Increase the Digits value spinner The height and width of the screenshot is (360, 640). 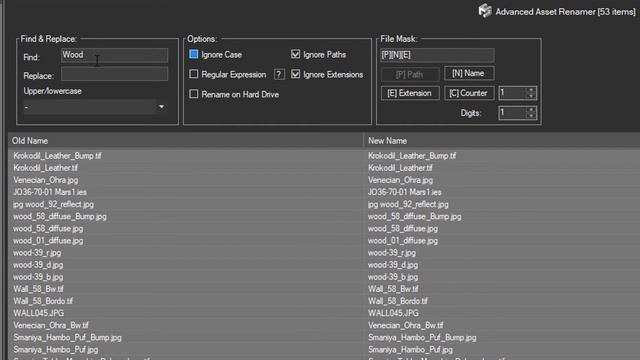tap(531, 110)
